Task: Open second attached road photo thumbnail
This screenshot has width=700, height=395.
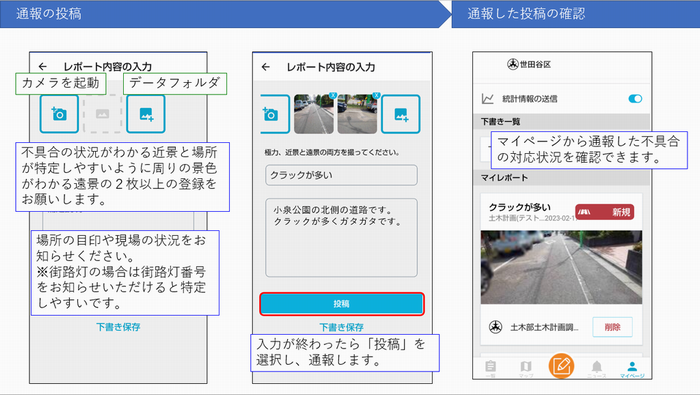Action: [x=357, y=114]
